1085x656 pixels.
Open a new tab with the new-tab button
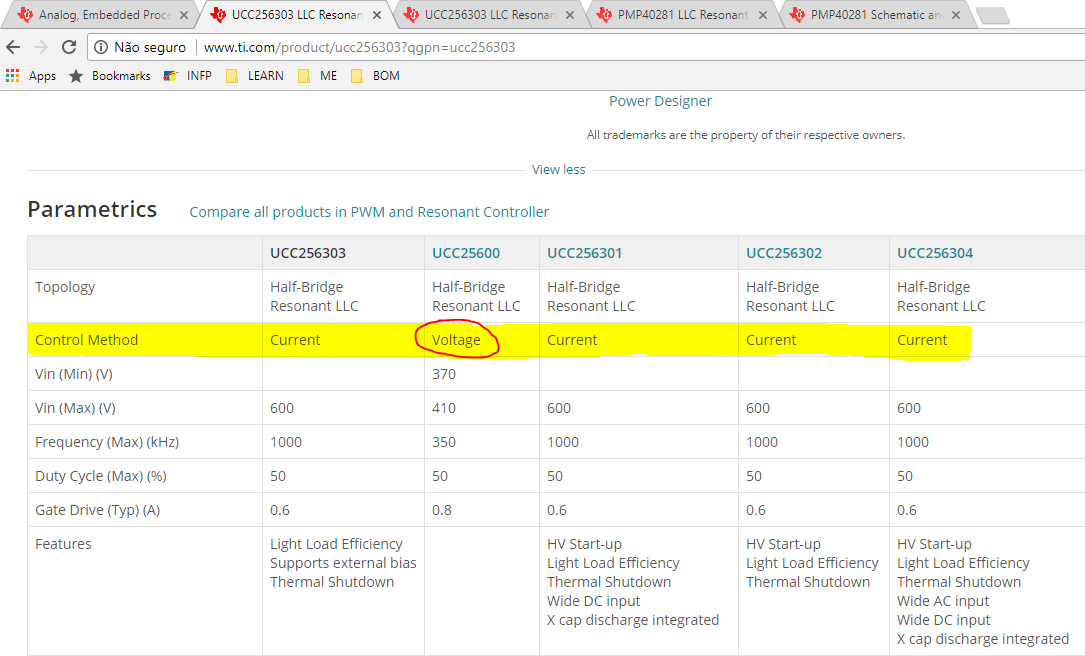(994, 15)
